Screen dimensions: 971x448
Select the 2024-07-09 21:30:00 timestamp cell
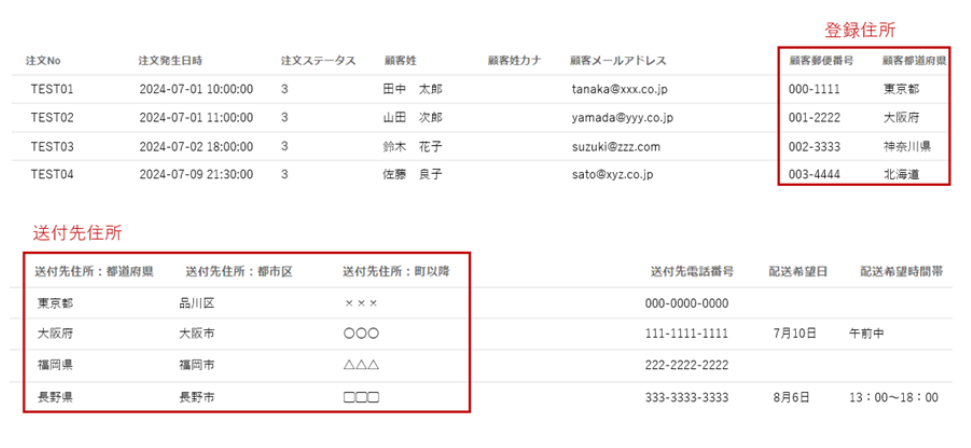click(x=196, y=174)
